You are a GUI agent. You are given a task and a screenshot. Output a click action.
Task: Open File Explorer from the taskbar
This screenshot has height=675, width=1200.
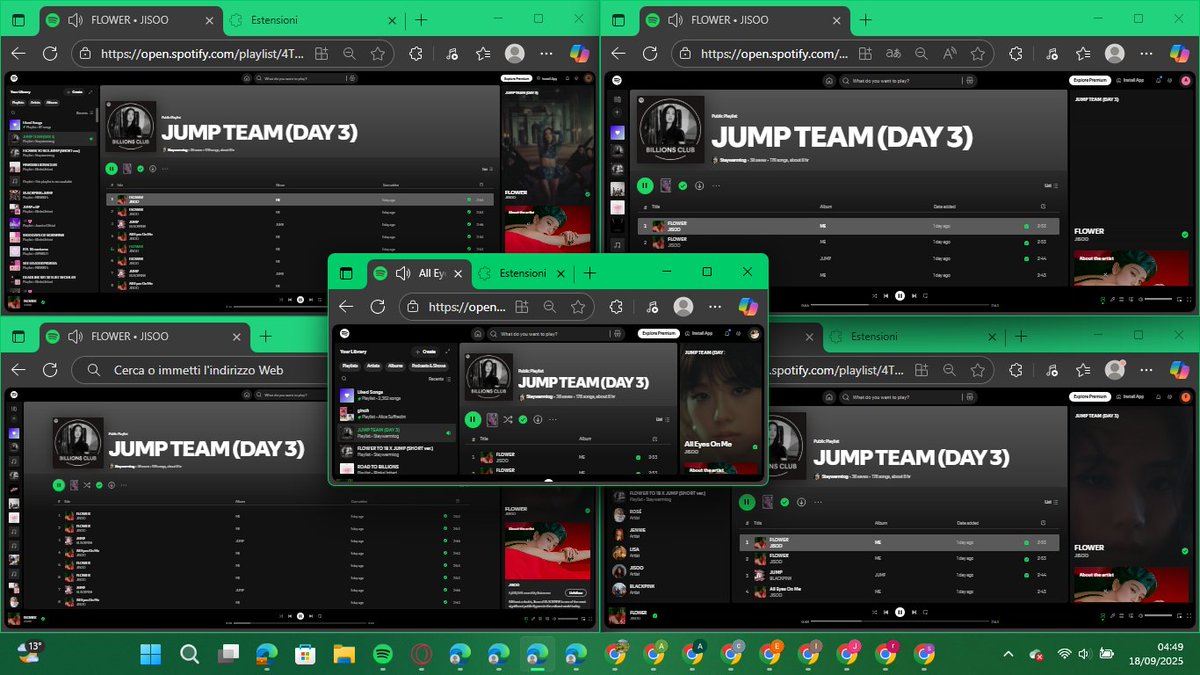343,654
